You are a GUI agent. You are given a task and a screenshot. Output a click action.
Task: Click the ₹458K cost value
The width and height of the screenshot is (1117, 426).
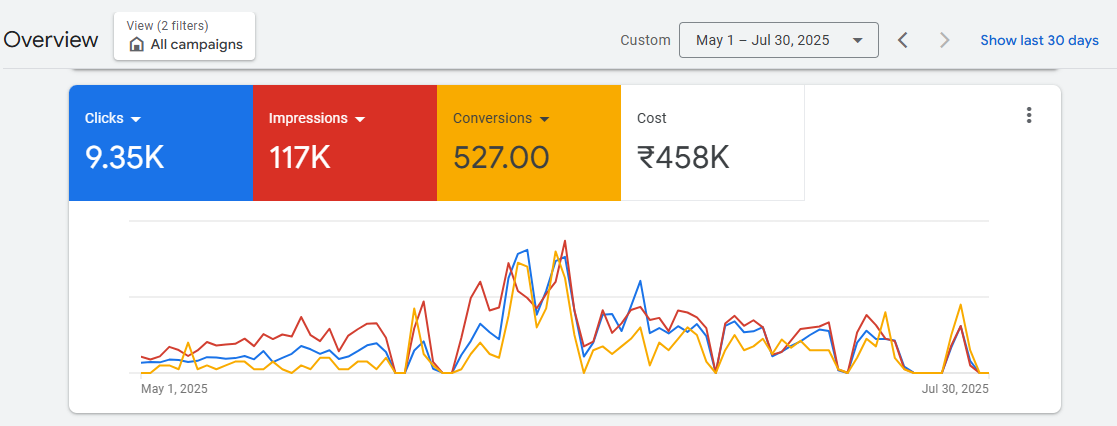pos(683,157)
